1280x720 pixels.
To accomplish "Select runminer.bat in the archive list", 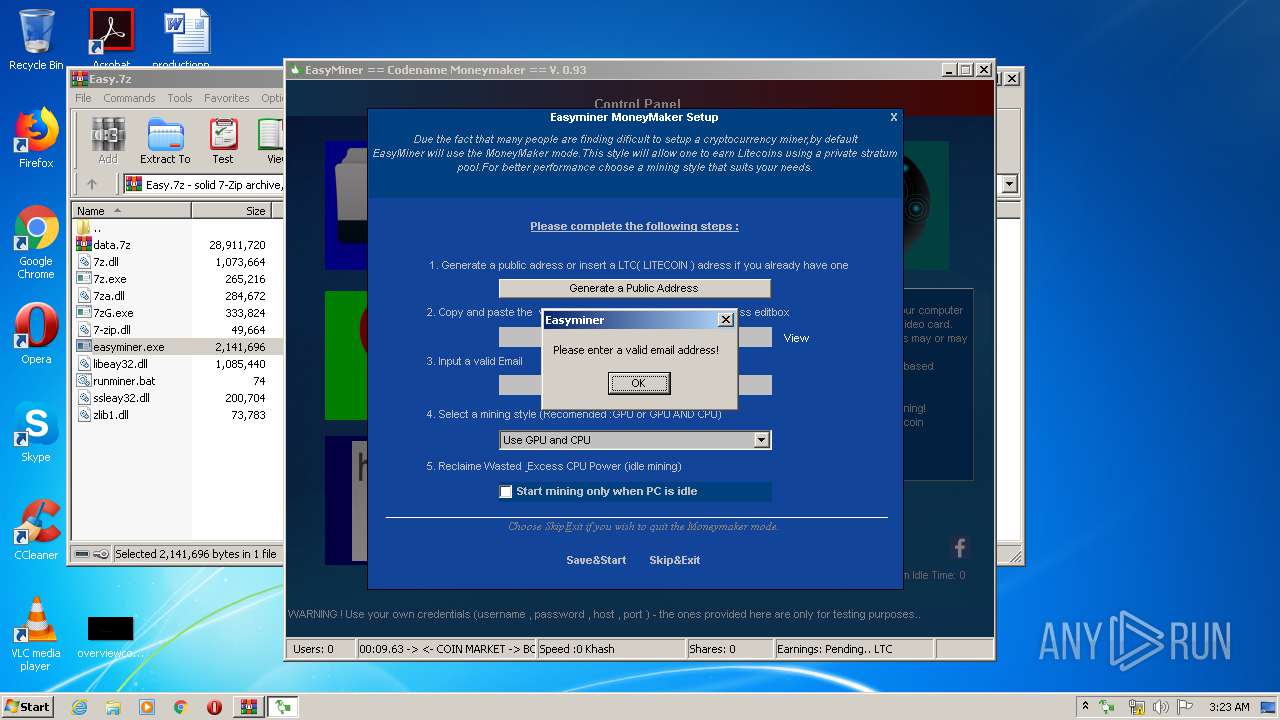I will 124,381.
